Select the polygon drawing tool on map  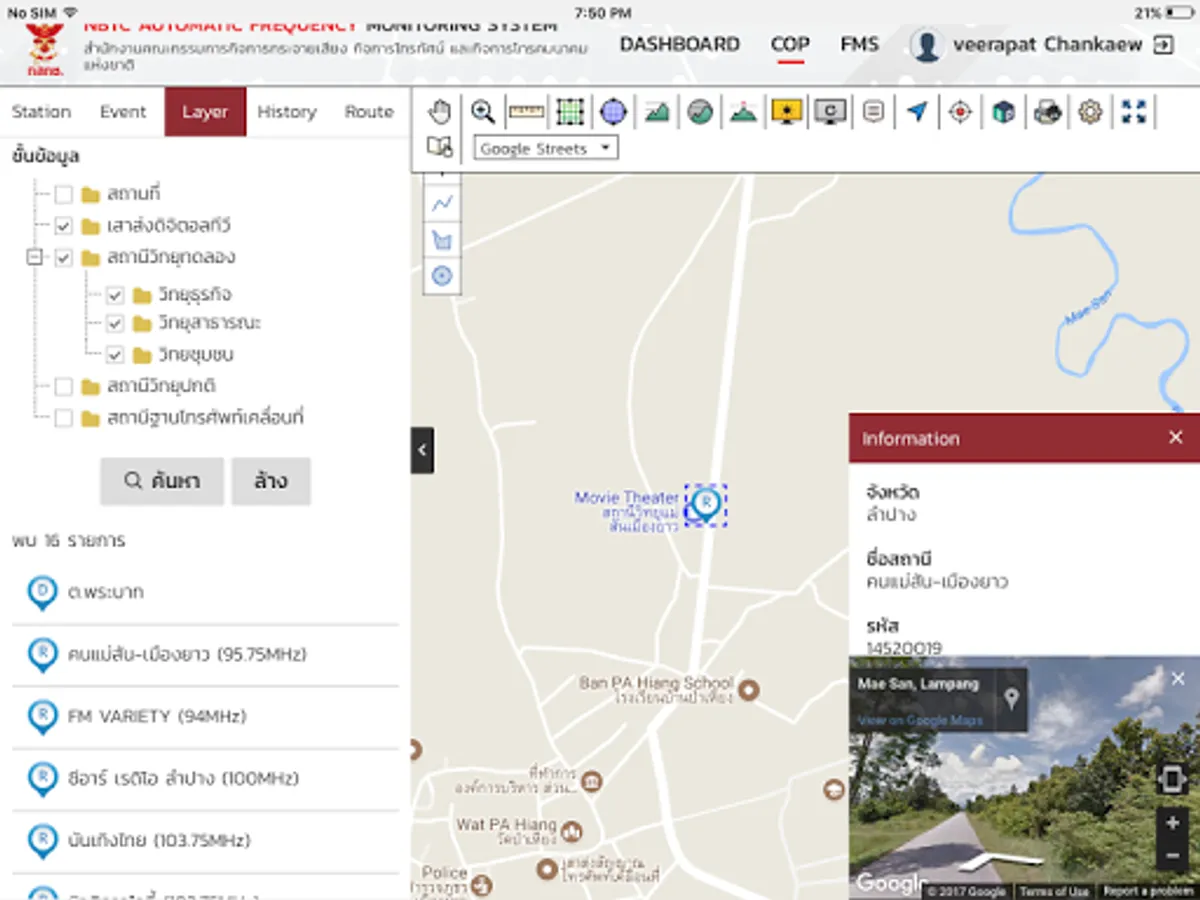click(442, 240)
